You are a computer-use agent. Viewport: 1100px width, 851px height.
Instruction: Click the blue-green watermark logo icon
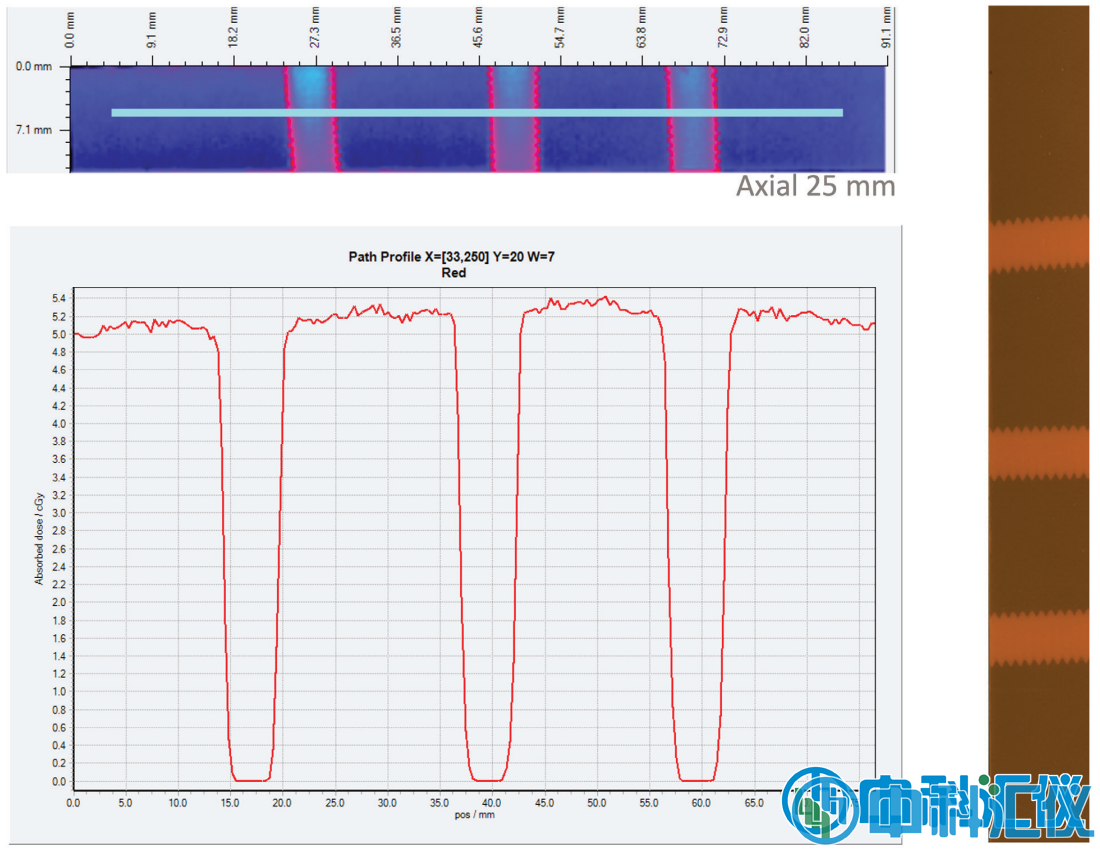820,802
